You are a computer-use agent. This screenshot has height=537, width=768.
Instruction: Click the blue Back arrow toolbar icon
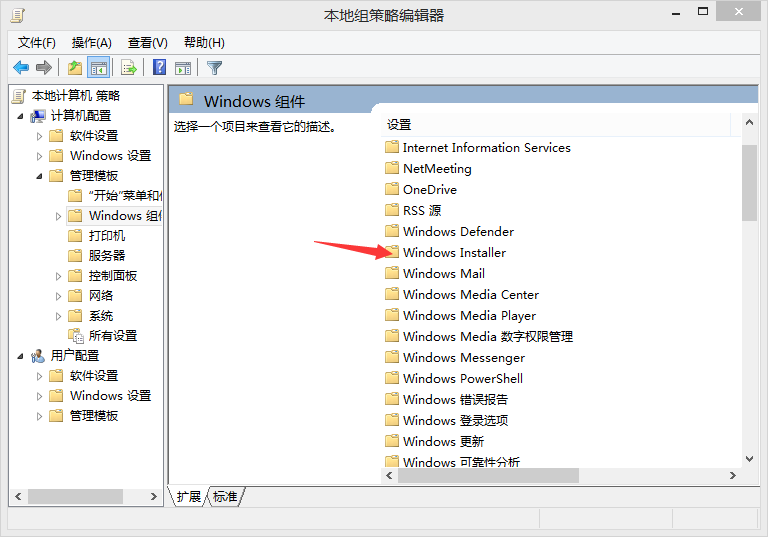click(x=21, y=67)
